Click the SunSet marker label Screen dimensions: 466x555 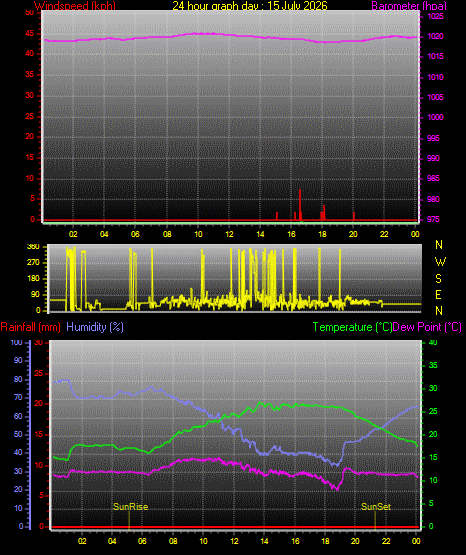coord(376,507)
